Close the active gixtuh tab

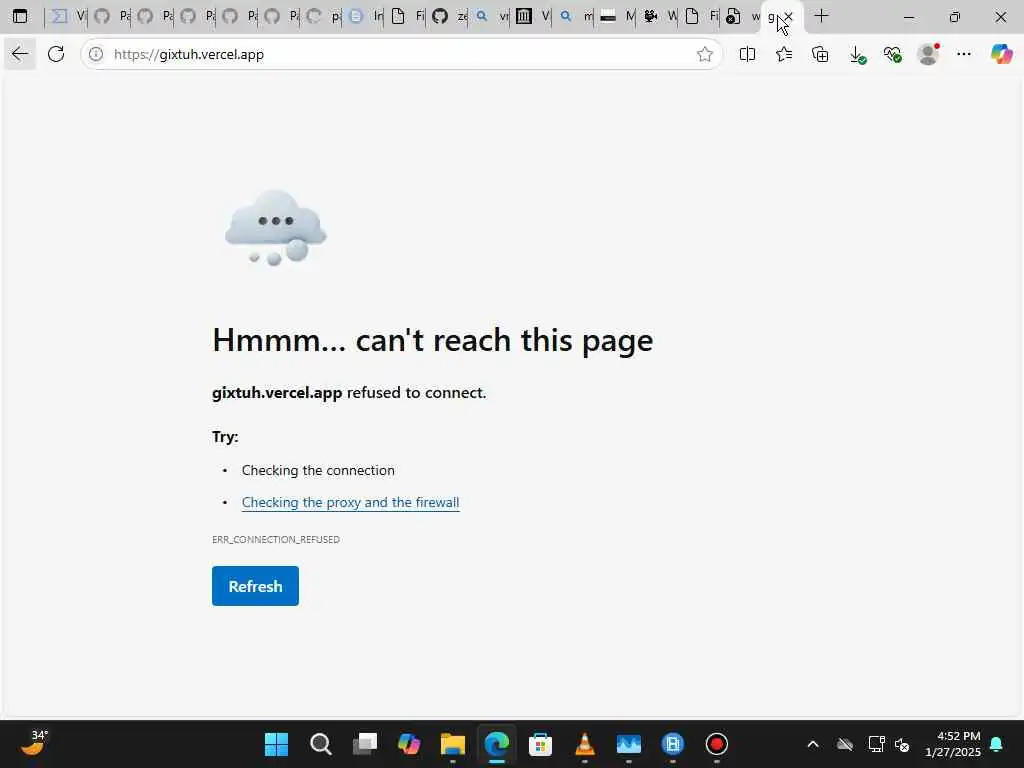point(789,16)
